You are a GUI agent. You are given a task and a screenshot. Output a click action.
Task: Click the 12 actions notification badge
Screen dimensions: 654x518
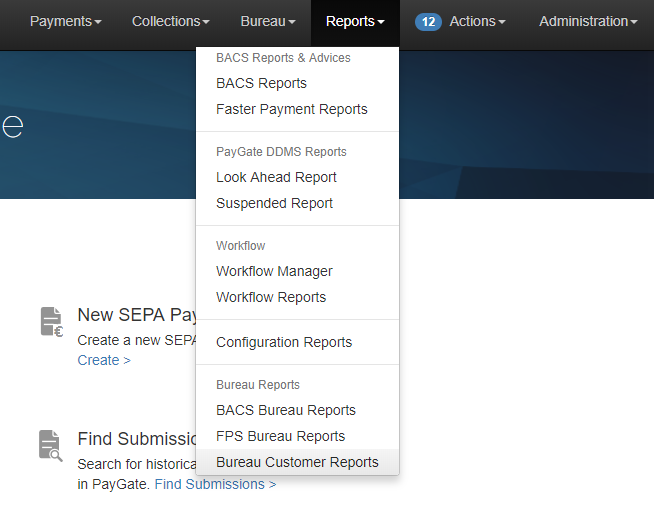coord(428,22)
